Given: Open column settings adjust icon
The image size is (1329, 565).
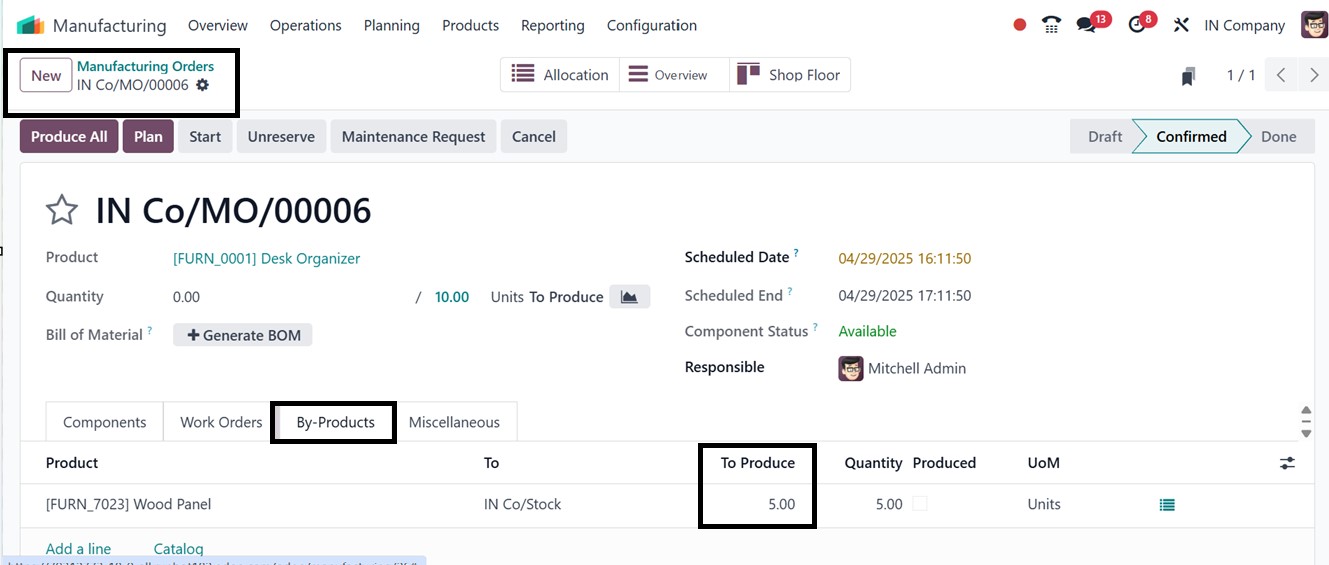Looking at the screenshot, I should pyautogui.click(x=1287, y=463).
